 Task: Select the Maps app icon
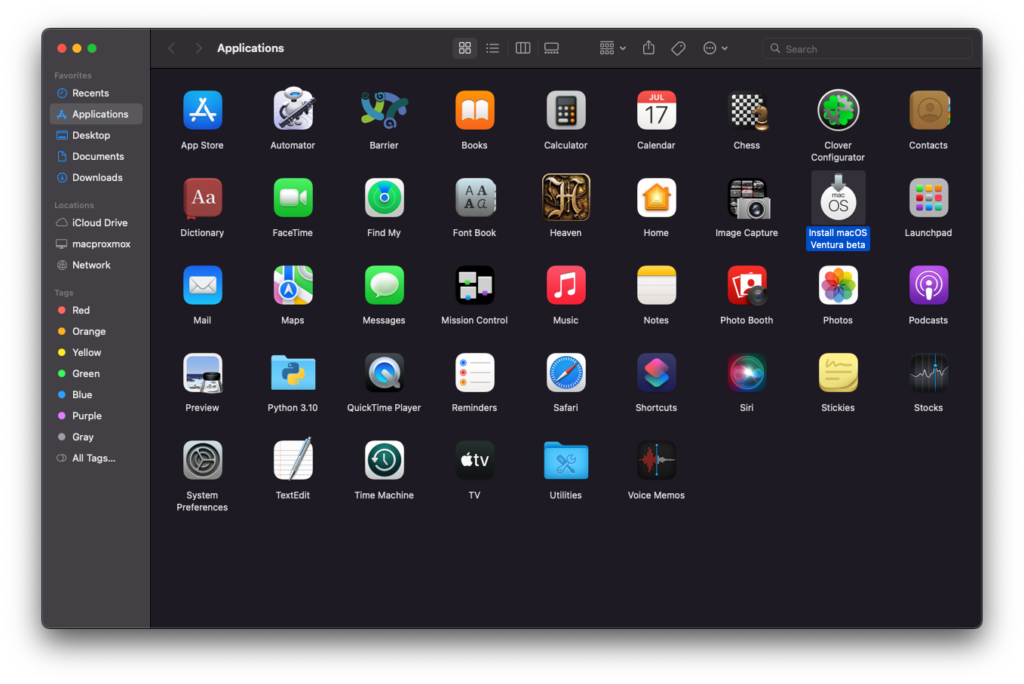pyautogui.click(x=293, y=285)
